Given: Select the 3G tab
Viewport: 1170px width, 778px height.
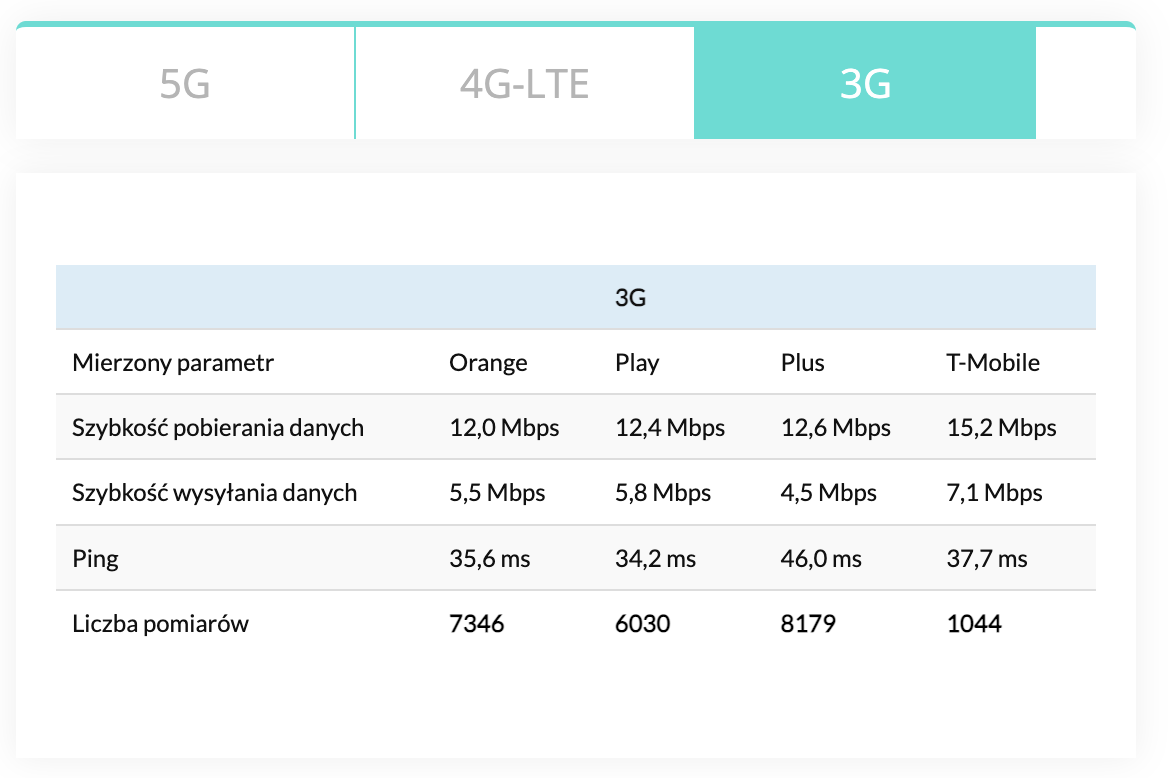Looking at the screenshot, I should [865, 84].
